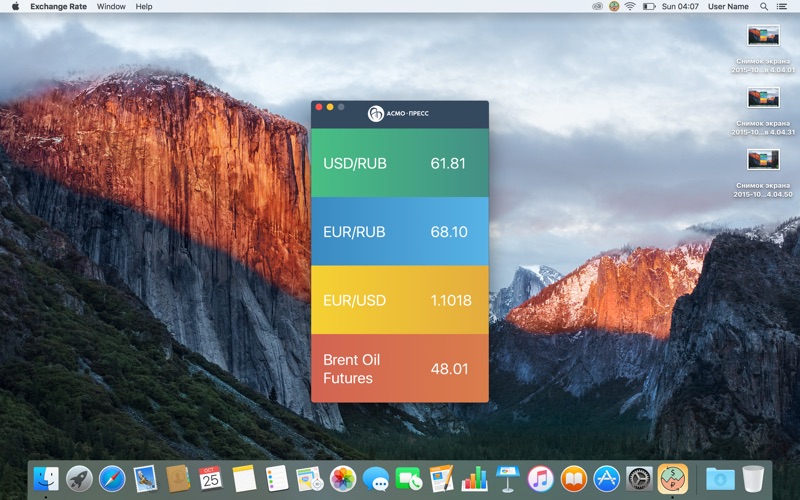Click the yellow EUR/USD tile

coord(399,300)
